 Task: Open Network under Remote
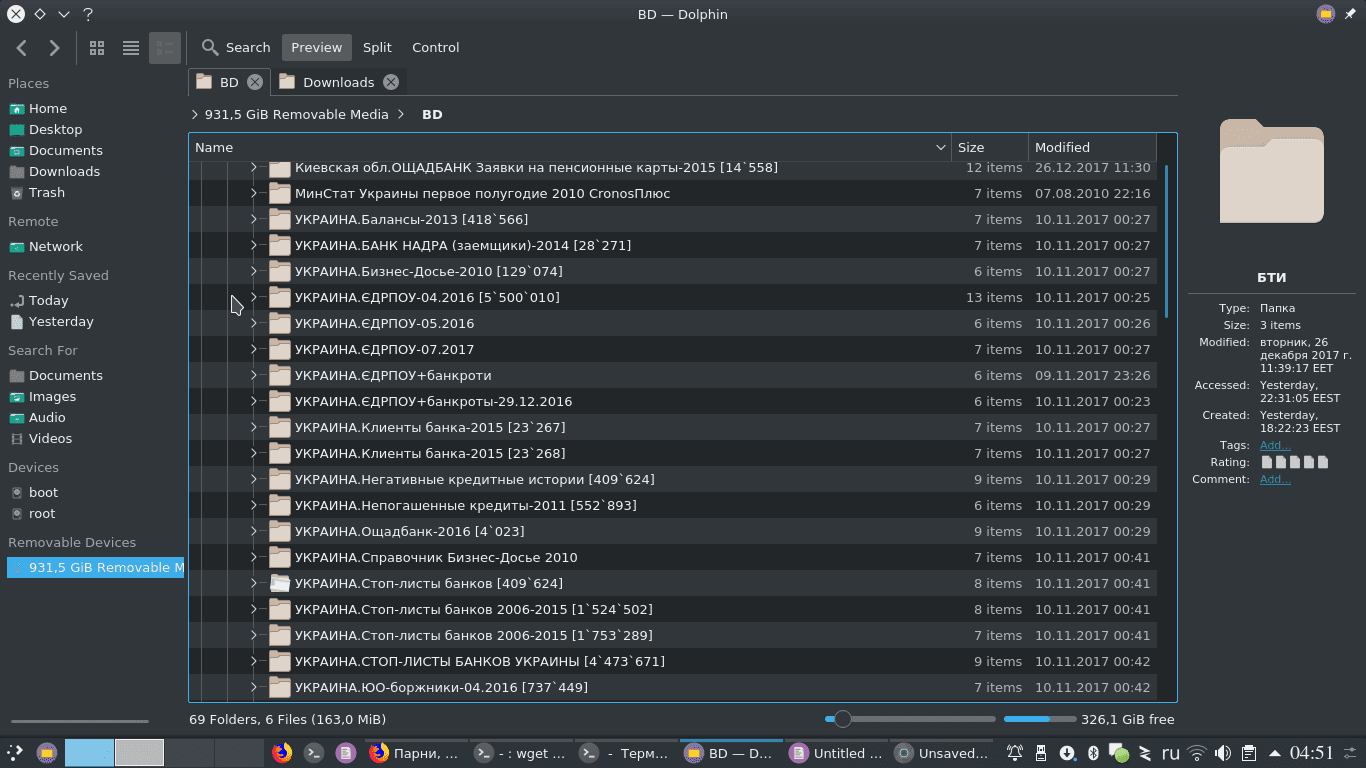point(56,246)
